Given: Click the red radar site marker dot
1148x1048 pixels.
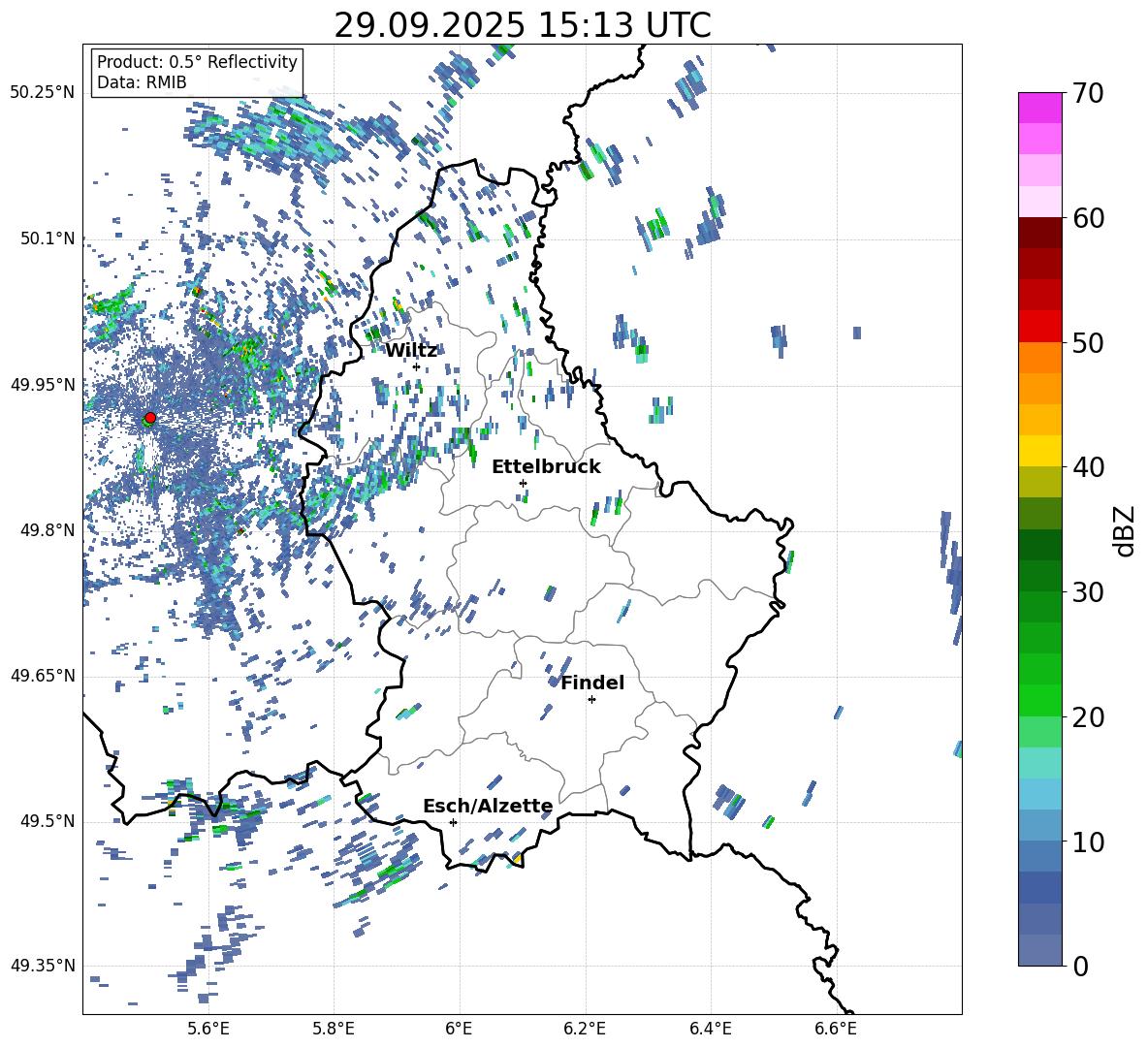Looking at the screenshot, I should click(150, 418).
